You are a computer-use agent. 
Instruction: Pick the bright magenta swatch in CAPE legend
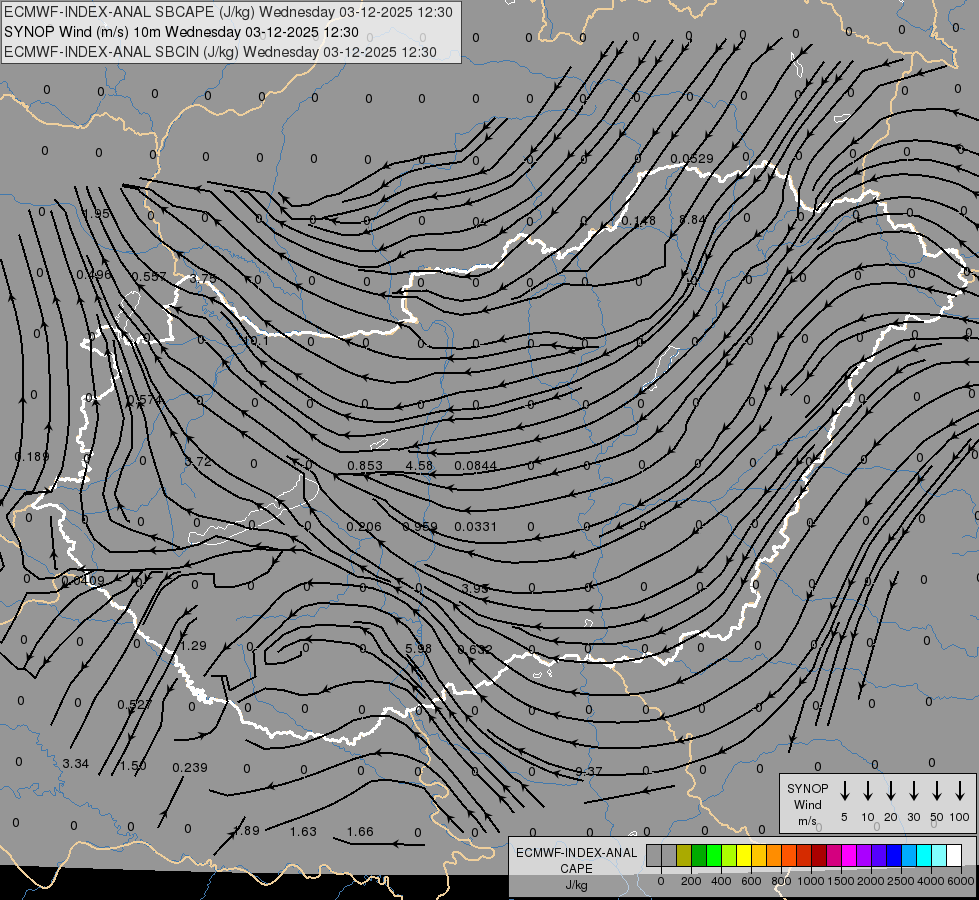click(849, 855)
